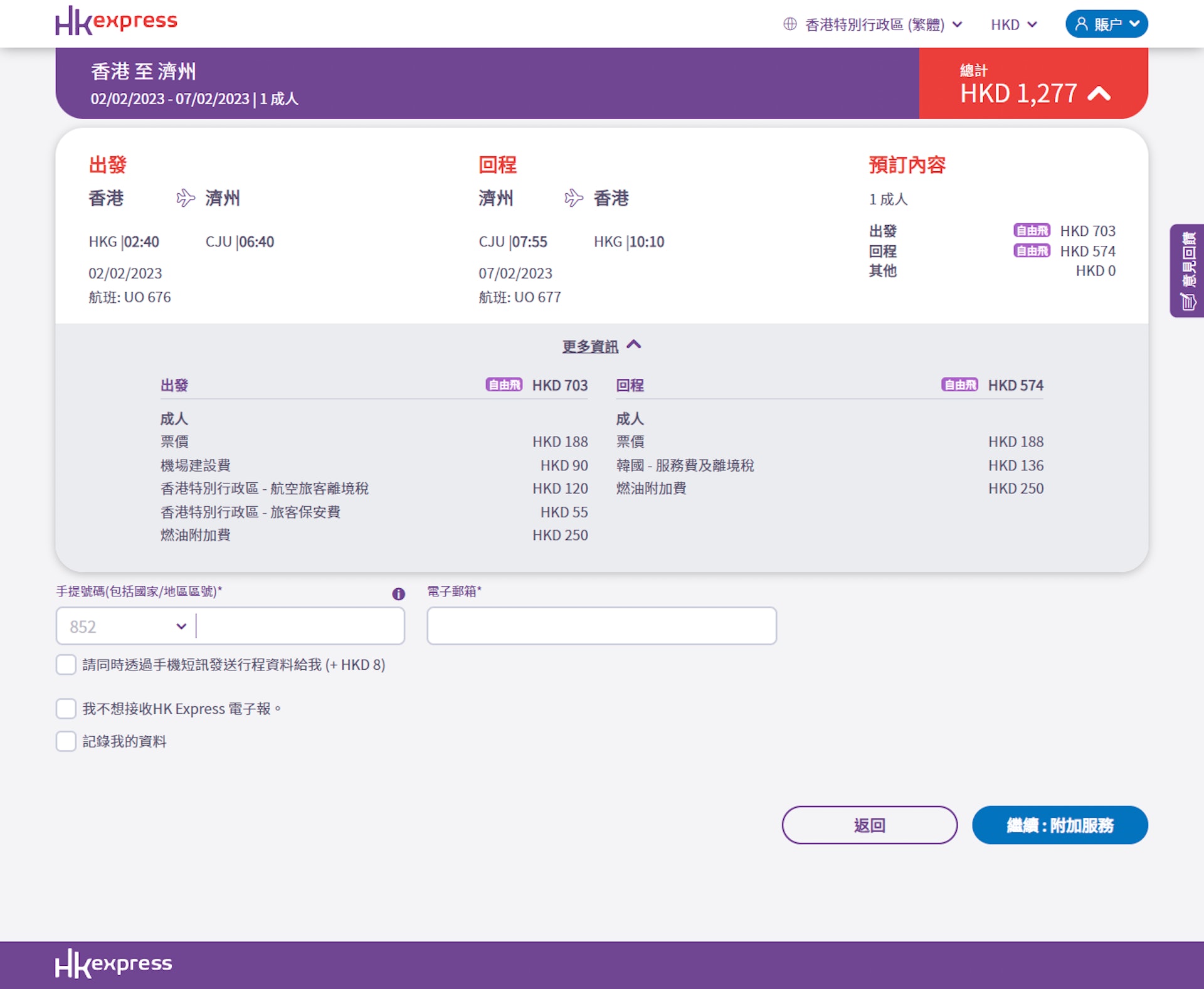Open the 賬户 account menu
This screenshot has height=989, width=1204.
[1106, 24]
